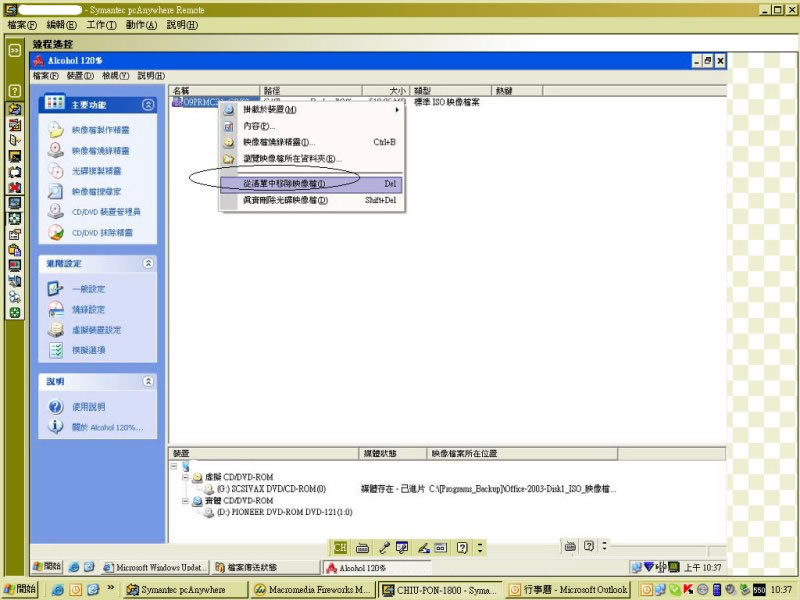Click the 媒體狀態 column header
Screen dimensions: 800x600
pyautogui.click(x=392, y=453)
